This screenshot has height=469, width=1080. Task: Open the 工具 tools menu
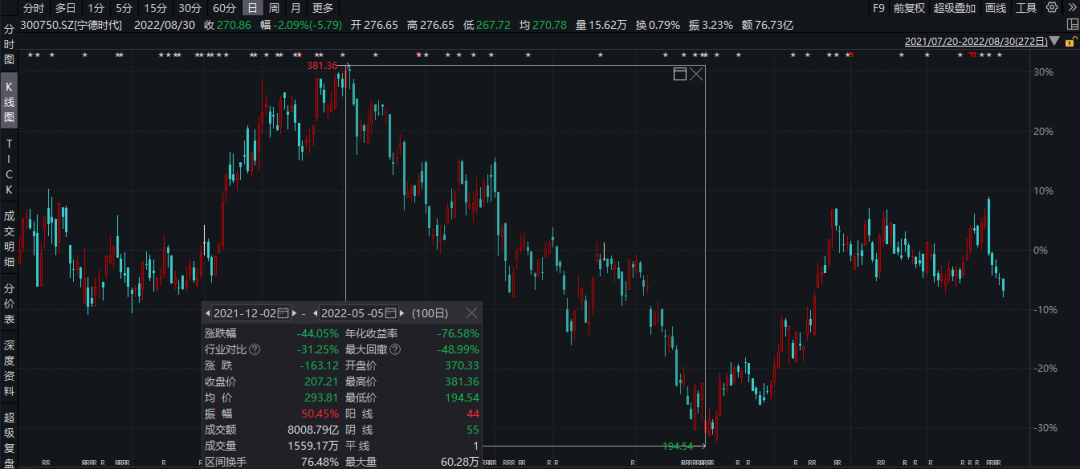[1026, 8]
